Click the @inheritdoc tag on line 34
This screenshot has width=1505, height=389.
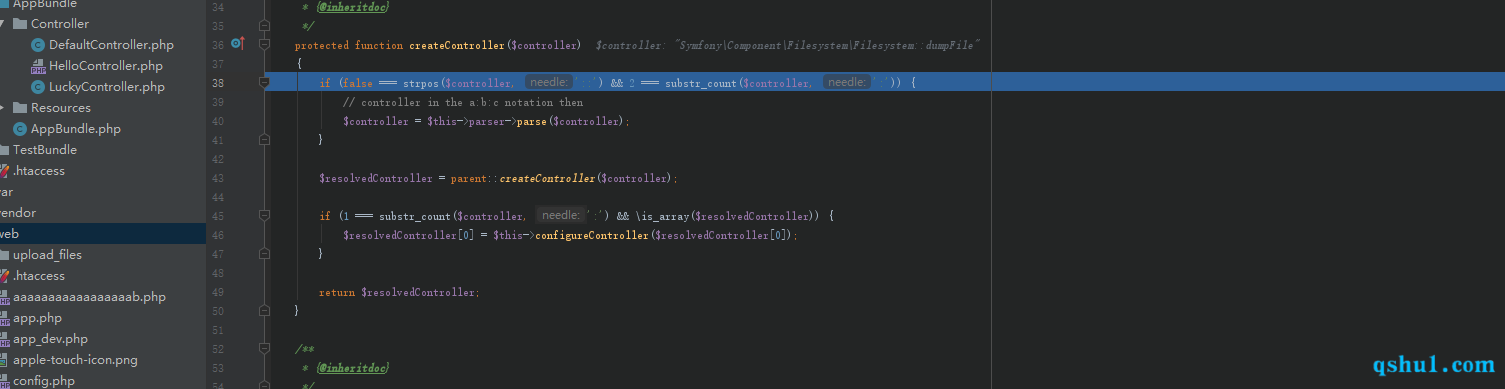tap(353, 7)
